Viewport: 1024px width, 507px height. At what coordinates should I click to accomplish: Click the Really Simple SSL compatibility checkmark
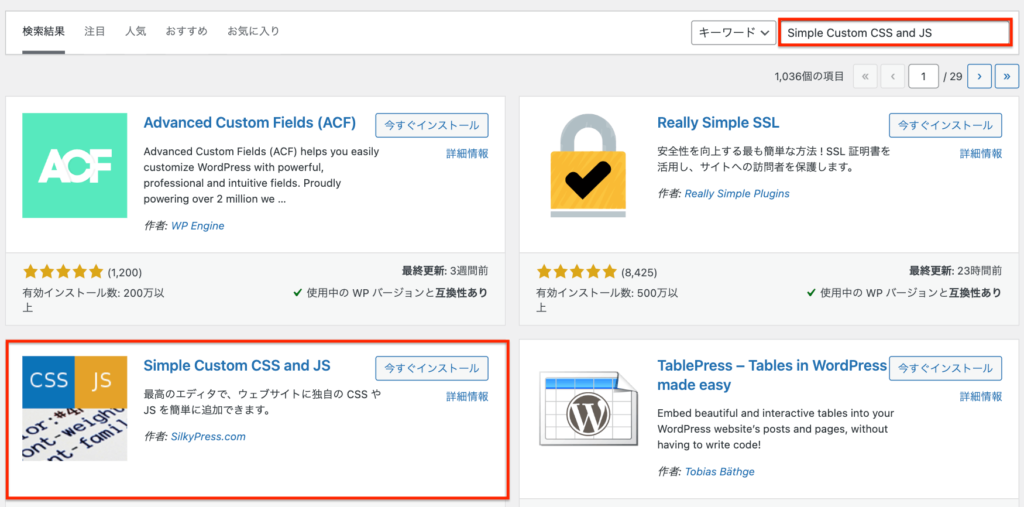tap(811, 293)
